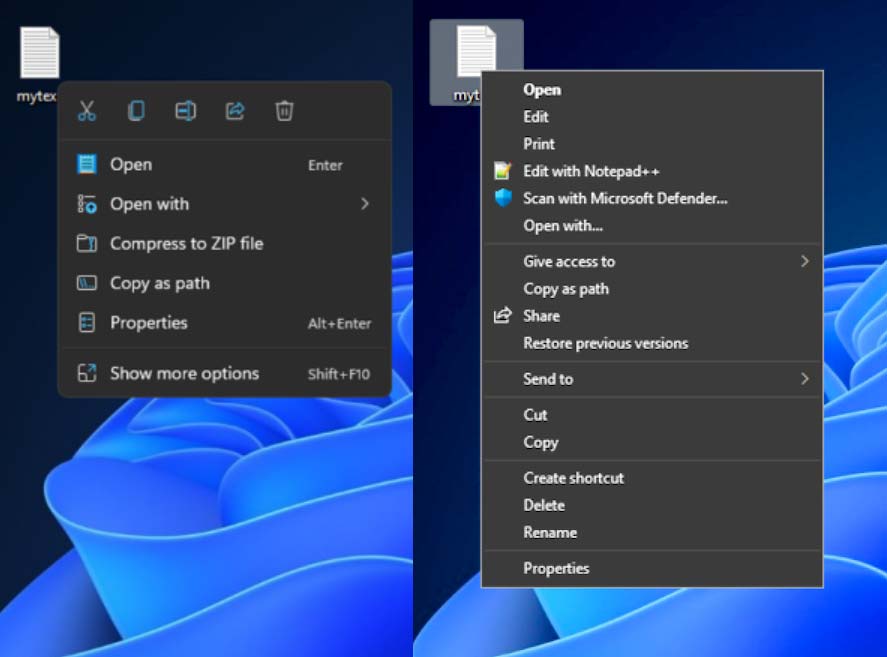The width and height of the screenshot is (887, 657).
Task: Choose Show more options
Action: pyautogui.click(x=225, y=373)
